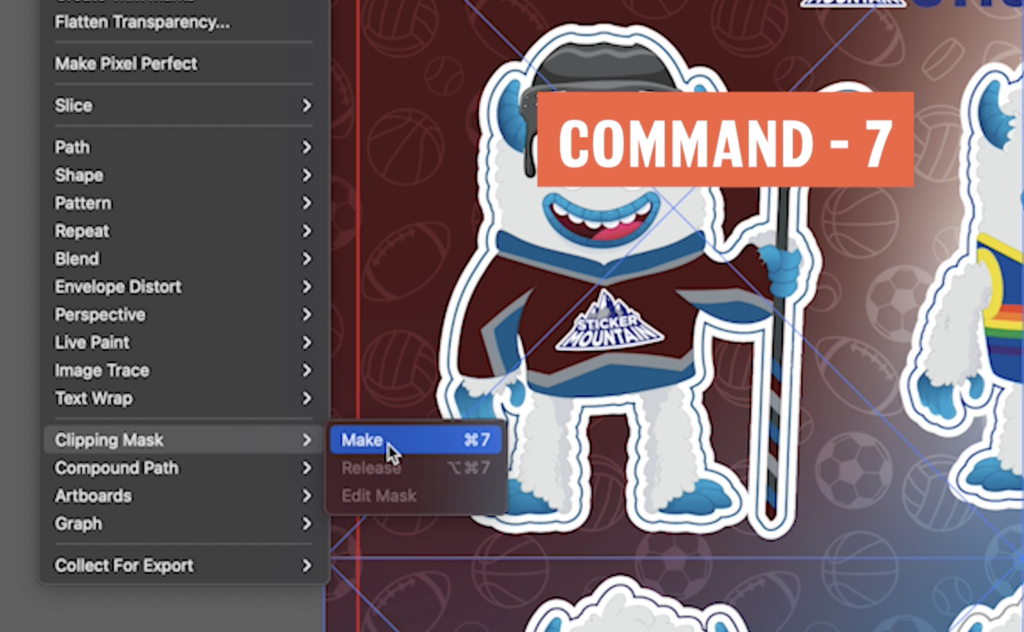Image resolution: width=1024 pixels, height=632 pixels.
Task: Select the Clipping Mask menu entry
Action: pyautogui.click(x=184, y=440)
